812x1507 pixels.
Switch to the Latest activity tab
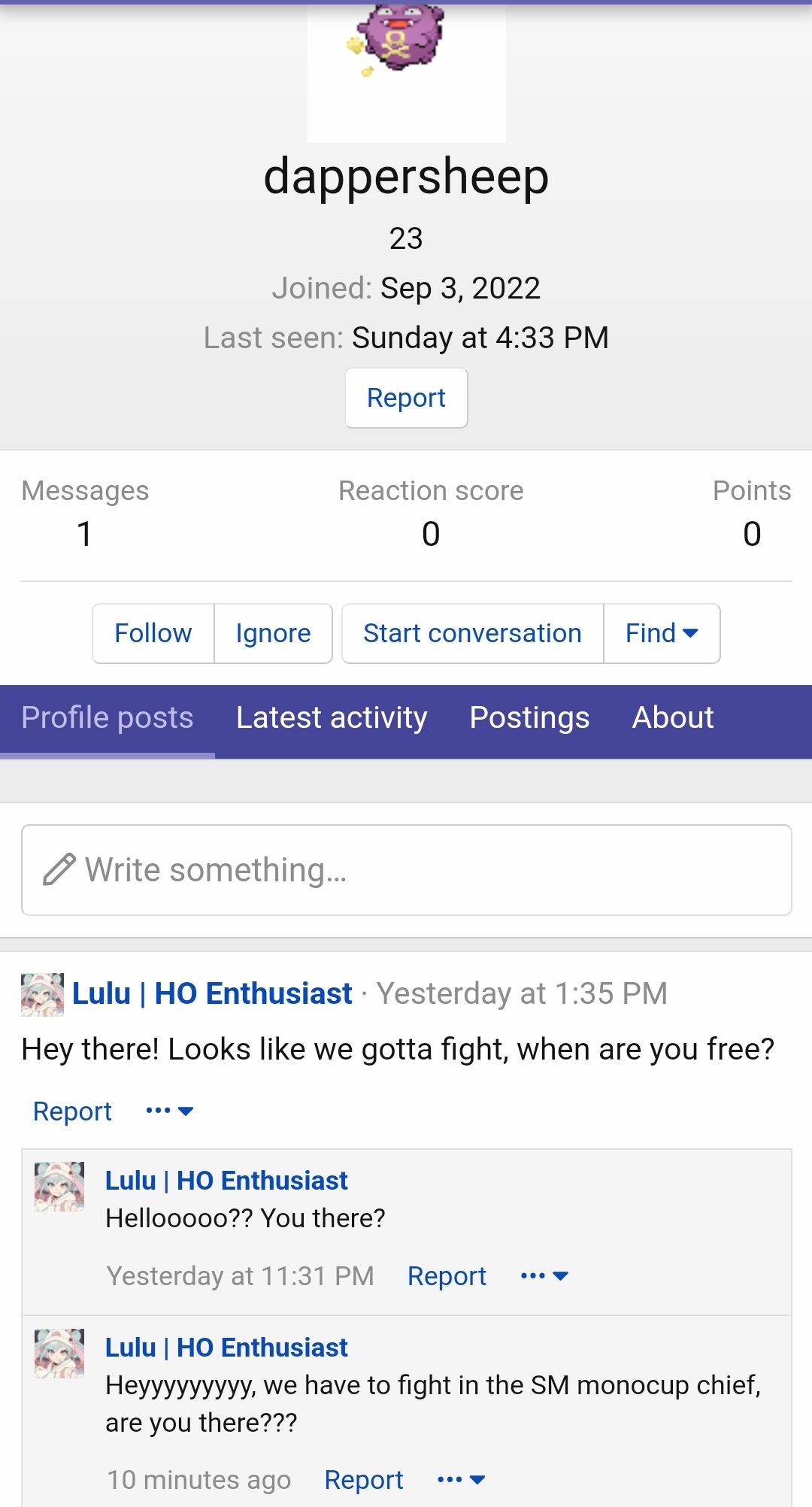332,718
